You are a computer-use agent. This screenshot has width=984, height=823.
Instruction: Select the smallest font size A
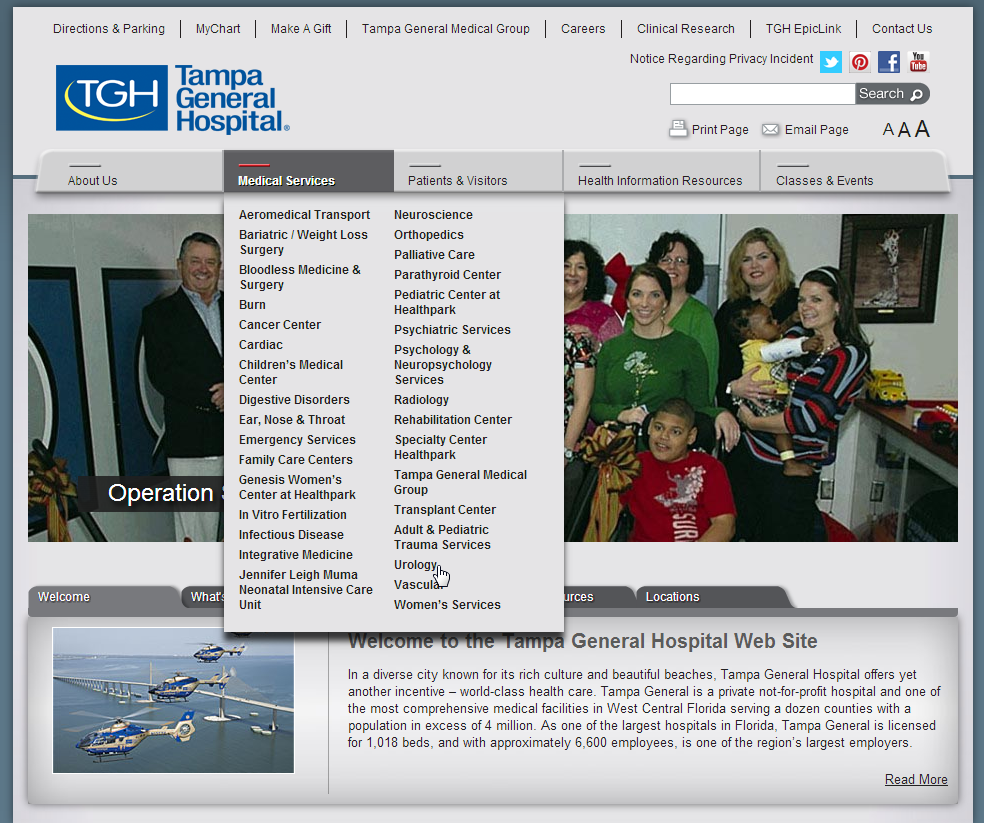(888, 130)
